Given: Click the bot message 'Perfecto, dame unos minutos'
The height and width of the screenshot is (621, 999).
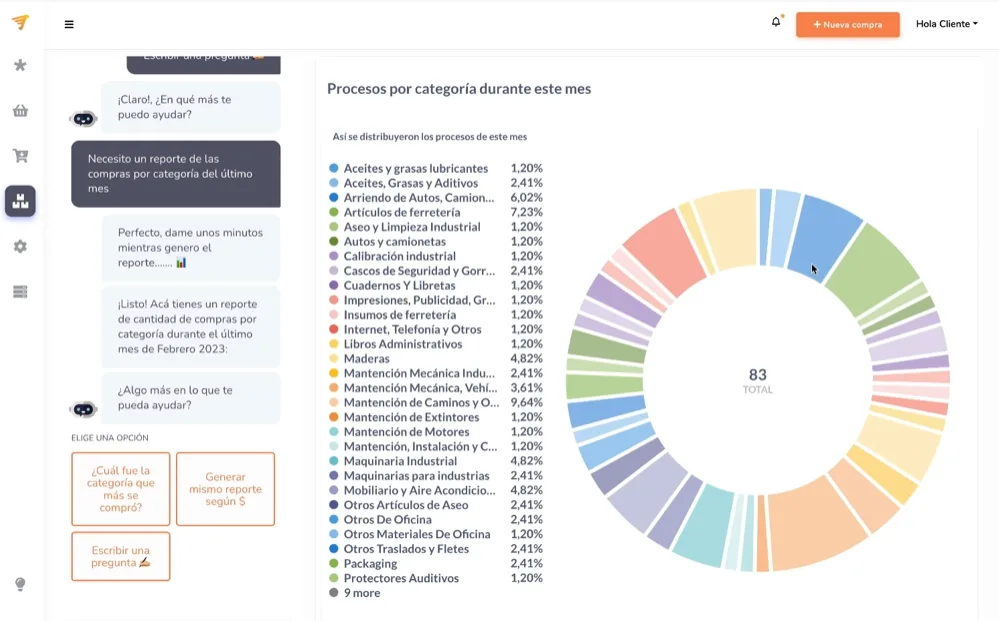Looking at the screenshot, I should (x=190, y=248).
